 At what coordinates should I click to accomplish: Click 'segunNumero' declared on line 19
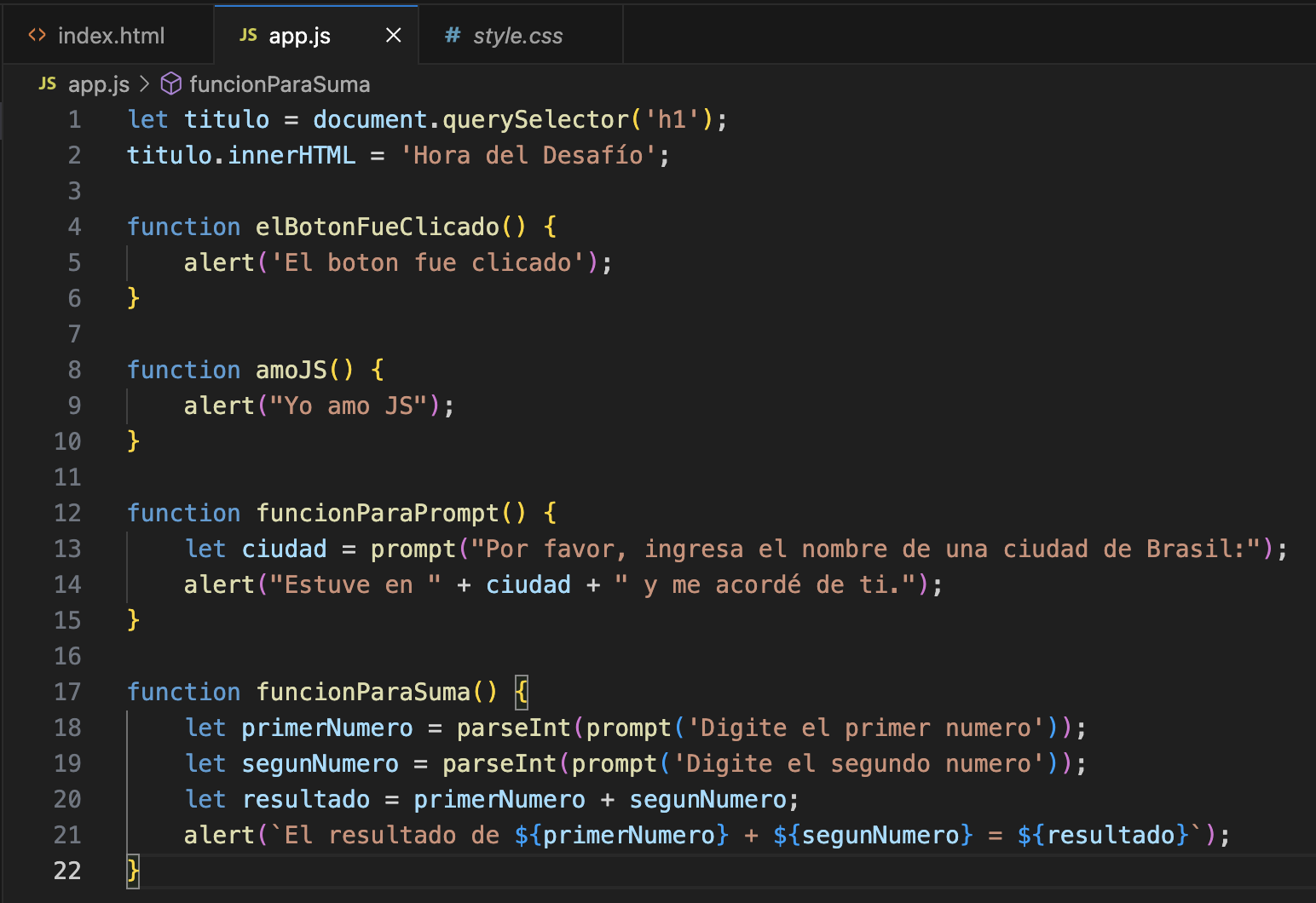[x=320, y=763]
